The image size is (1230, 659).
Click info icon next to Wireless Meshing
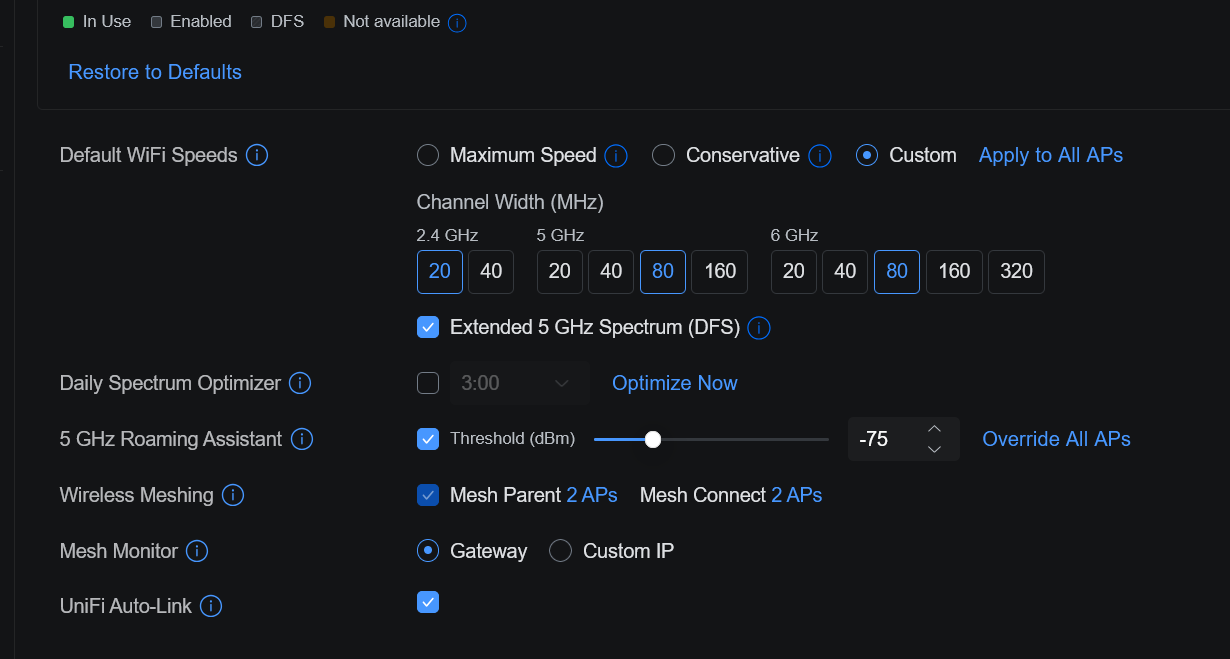(x=233, y=495)
